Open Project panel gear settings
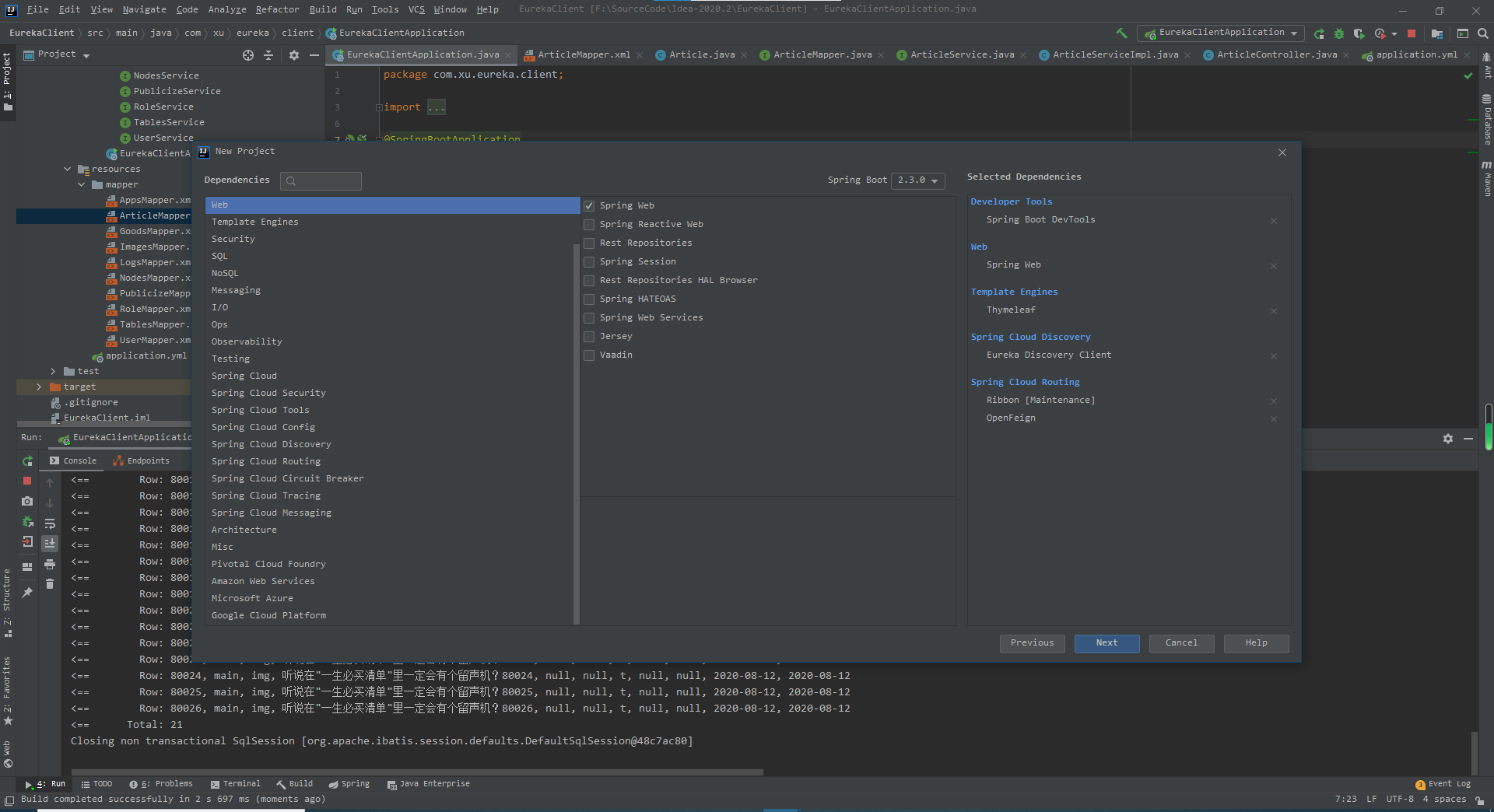This screenshot has width=1494, height=812. pyautogui.click(x=293, y=55)
